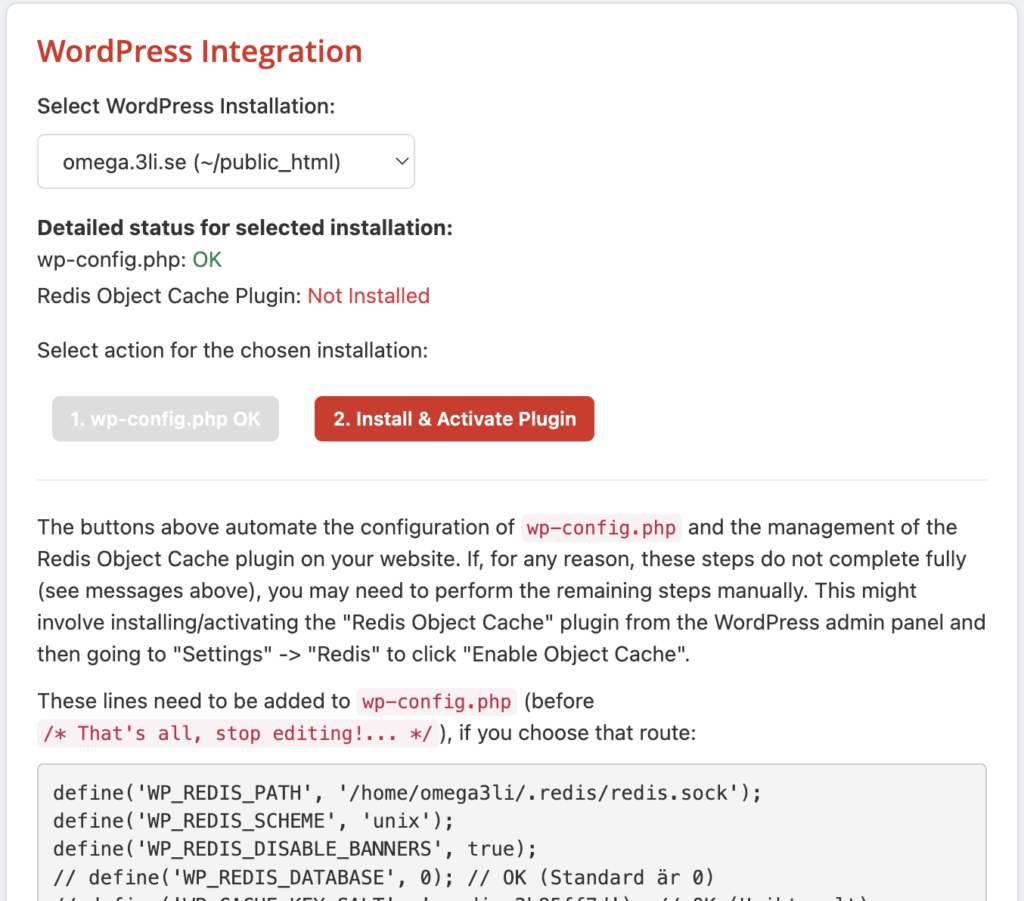Click the first wp-config.php inline code tag
The height and width of the screenshot is (901, 1024).
coord(601,528)
